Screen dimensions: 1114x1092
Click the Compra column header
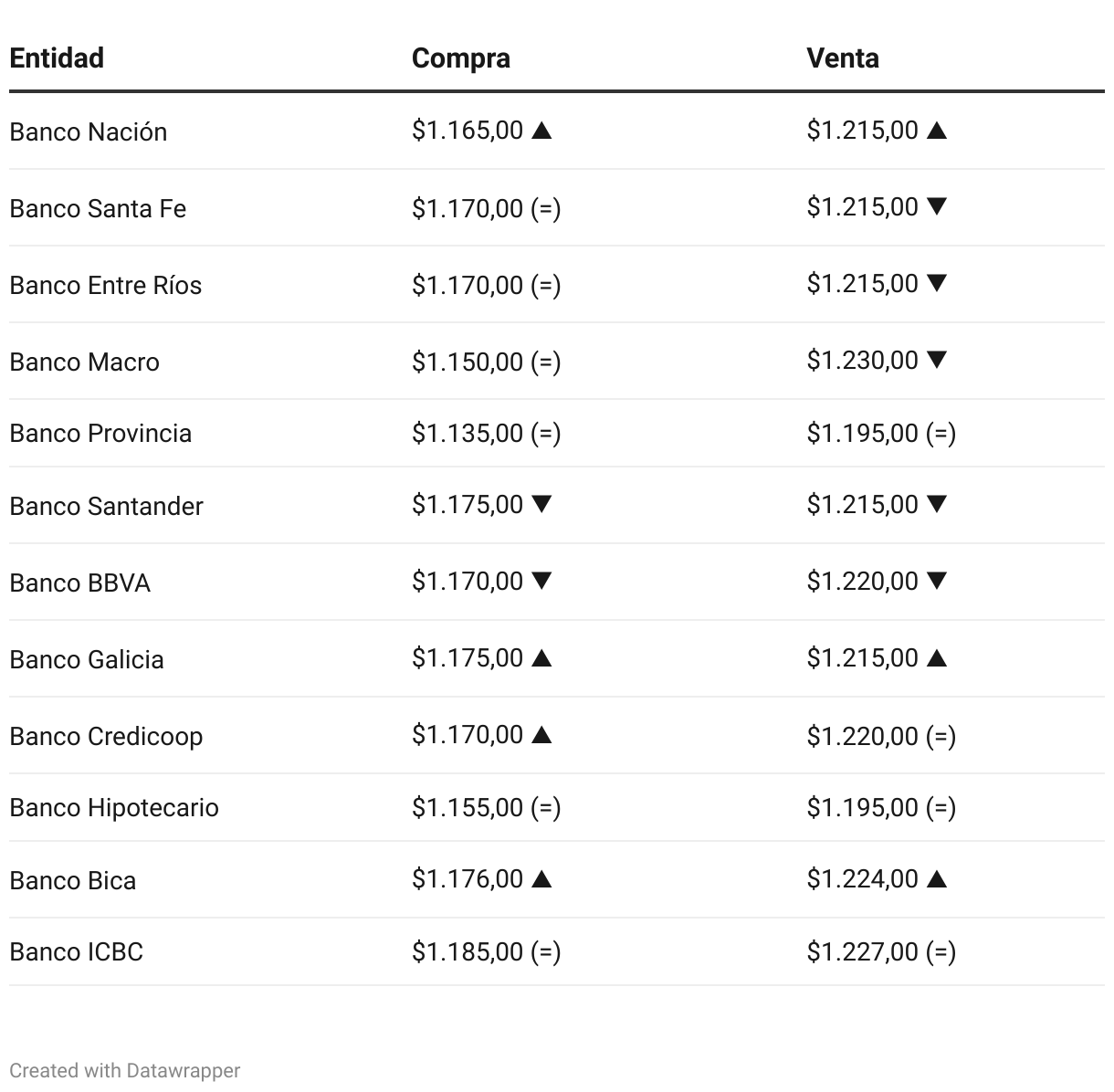coord(461,58)
